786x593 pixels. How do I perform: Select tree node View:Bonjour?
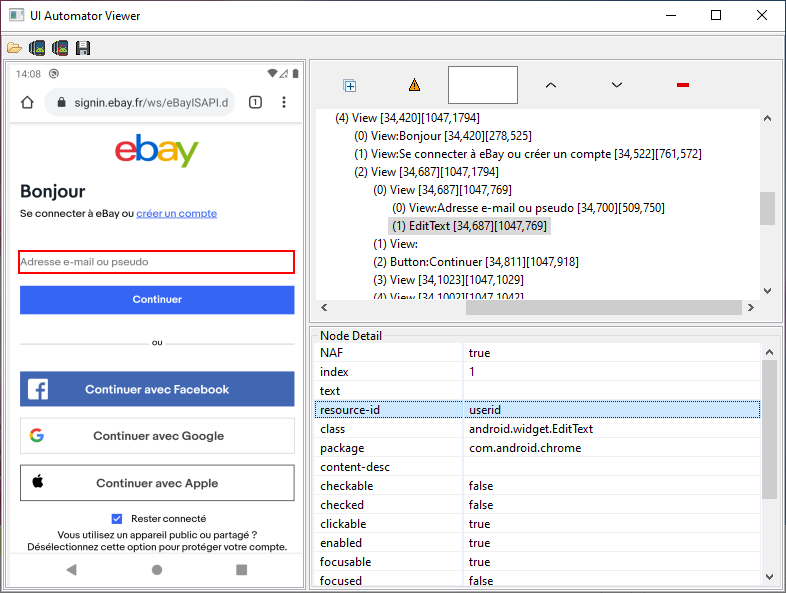pos(443,136)
